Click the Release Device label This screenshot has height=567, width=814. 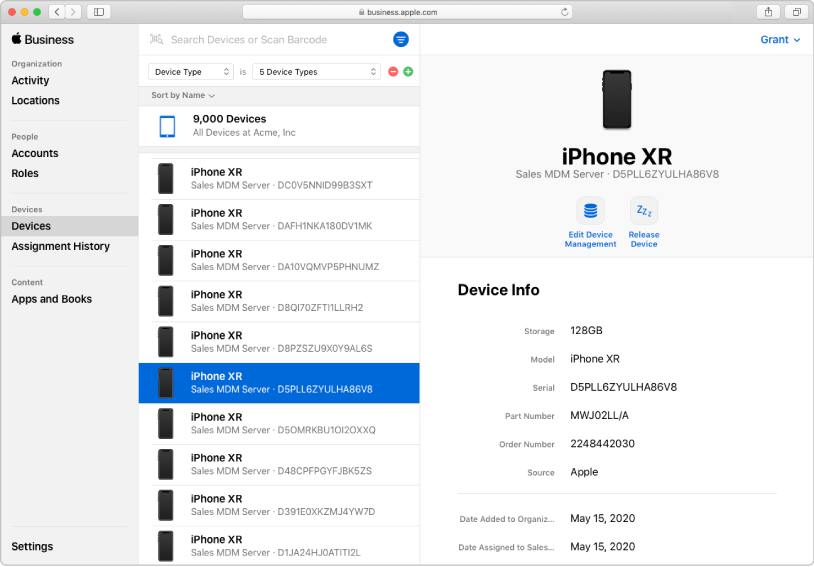pos(644,239)
